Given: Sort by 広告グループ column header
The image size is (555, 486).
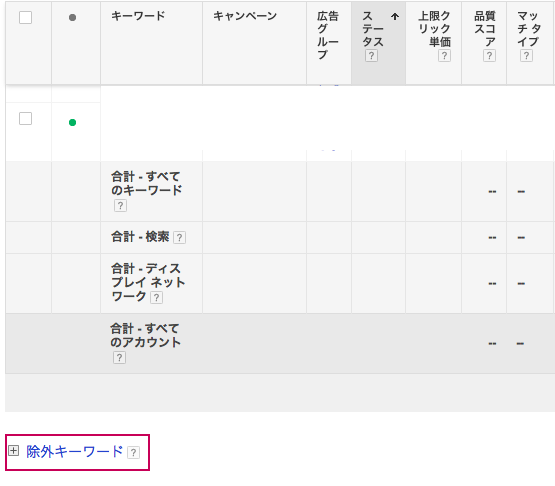Looking at the screenshot, I should pyautogui.click(x=328, y=35).
